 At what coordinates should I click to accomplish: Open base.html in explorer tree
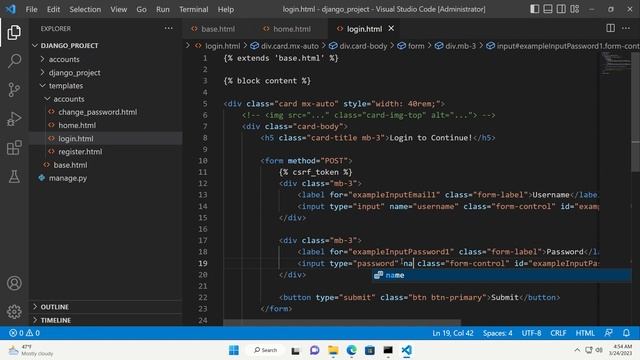tap(70, 165)
